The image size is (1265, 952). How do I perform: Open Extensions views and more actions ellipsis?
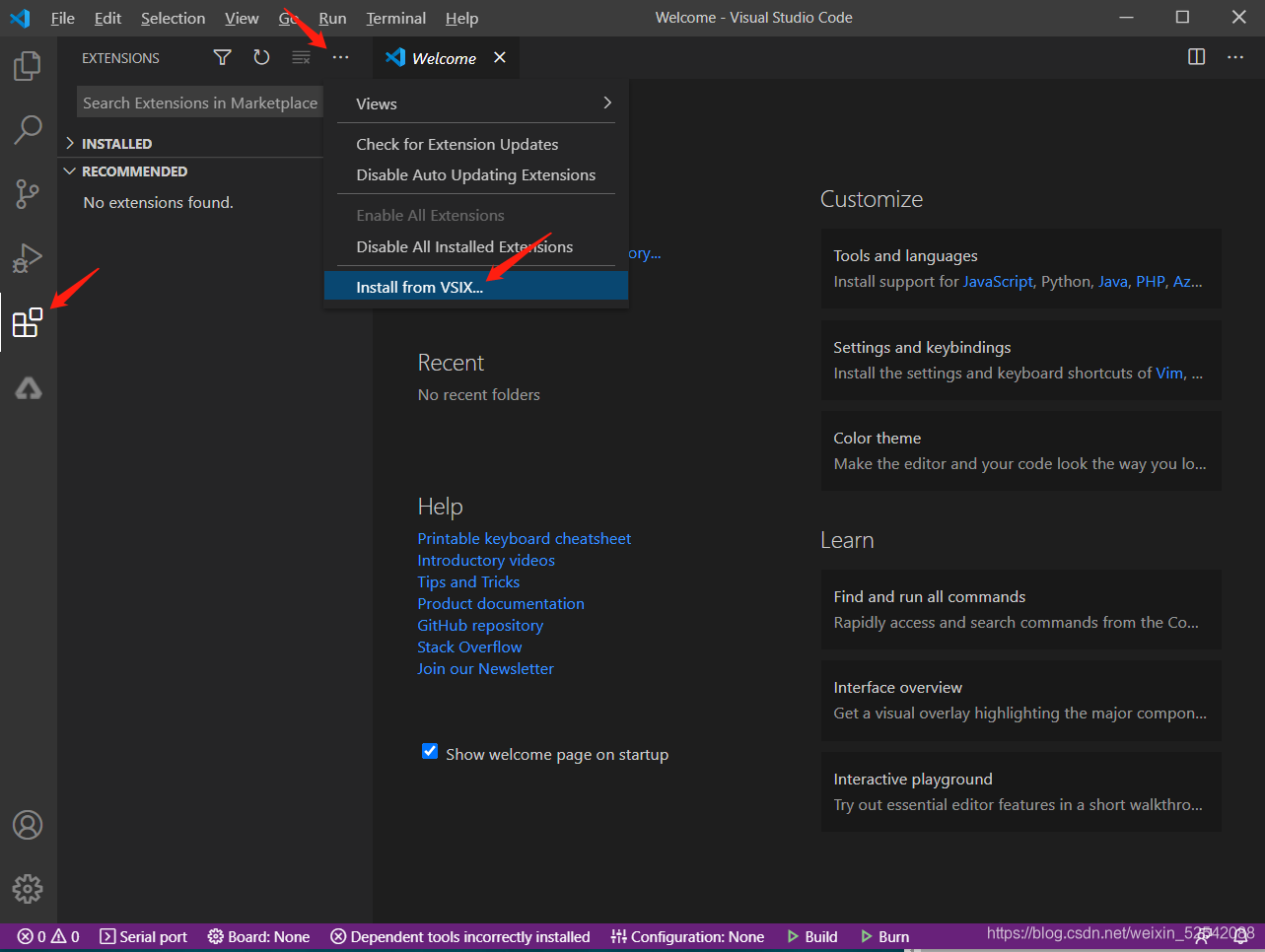[x=340, y=58]
